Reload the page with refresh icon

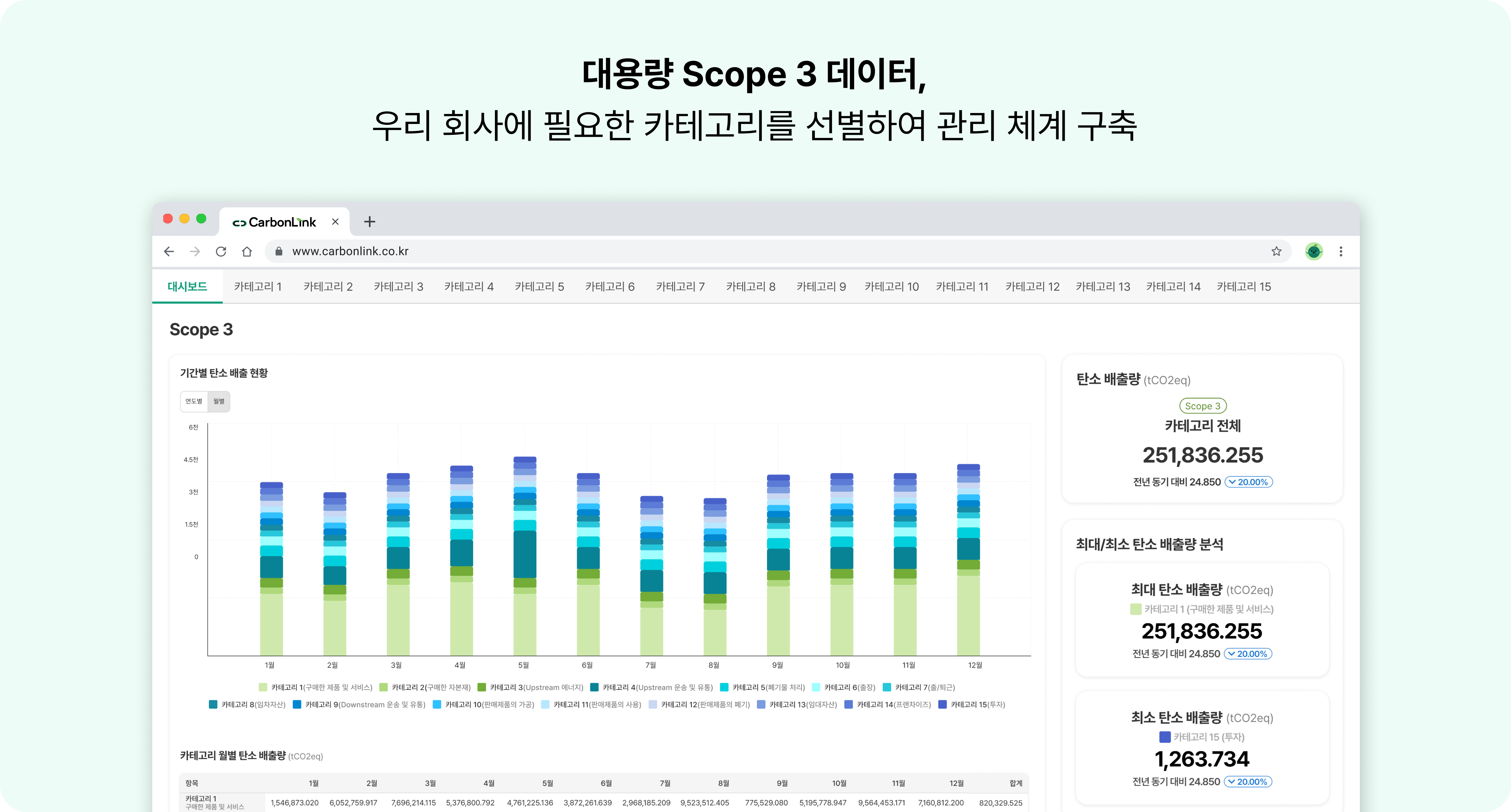220,251
